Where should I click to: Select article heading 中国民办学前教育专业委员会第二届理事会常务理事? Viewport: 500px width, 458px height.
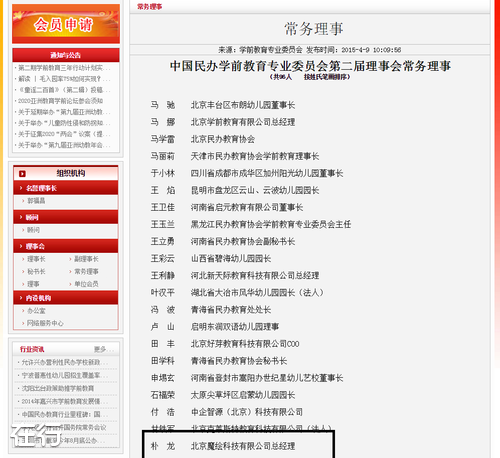pos(310,66)
